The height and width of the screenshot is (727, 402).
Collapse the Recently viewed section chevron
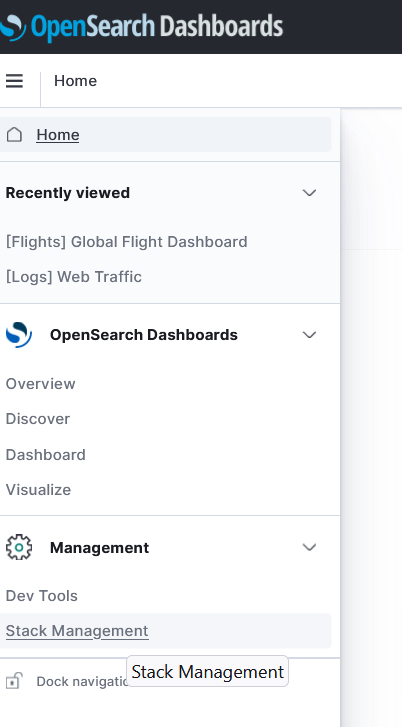coord(309,192)
